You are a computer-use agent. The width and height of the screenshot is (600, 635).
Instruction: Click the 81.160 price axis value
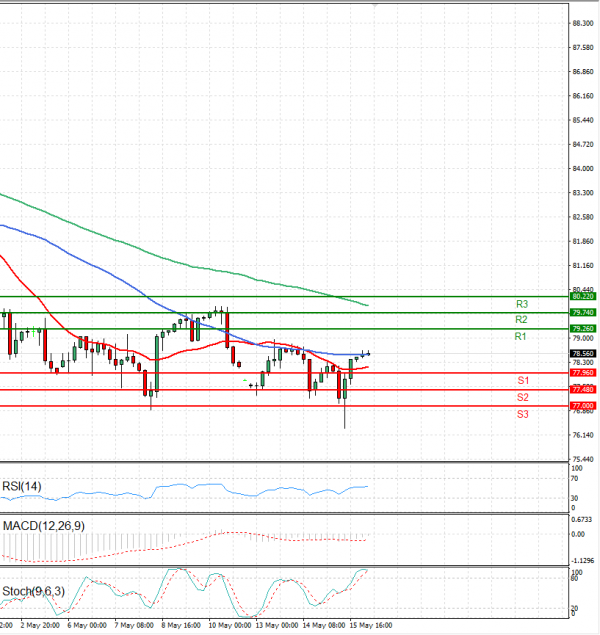pos(583,266)
